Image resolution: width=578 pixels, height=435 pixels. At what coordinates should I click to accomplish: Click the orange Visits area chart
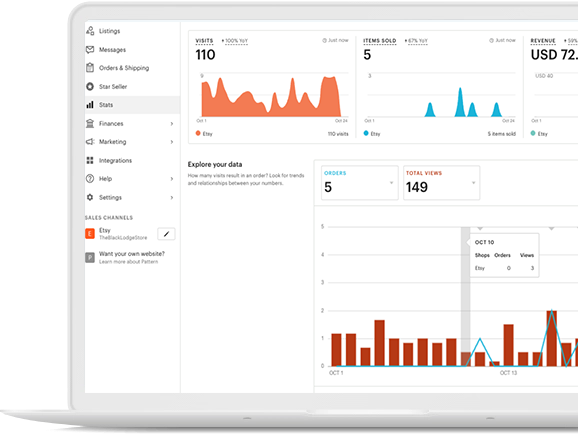271,98
